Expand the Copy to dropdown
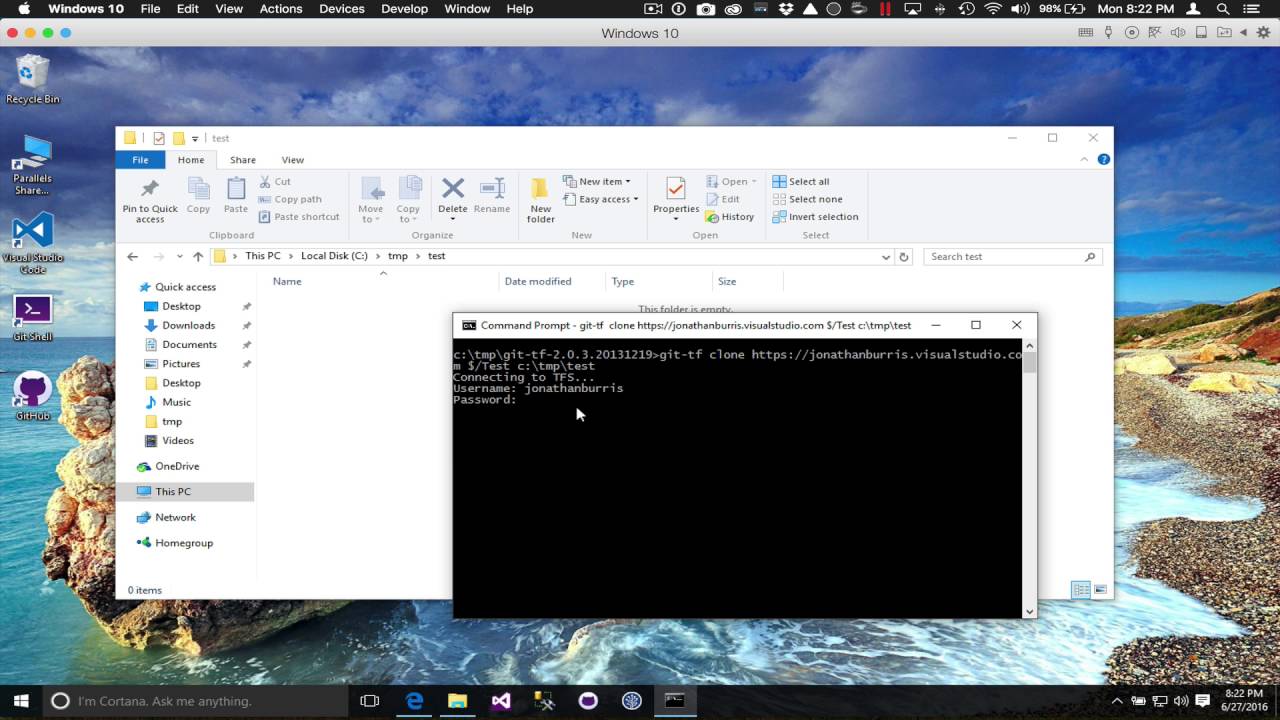The image size is (1280, 720). coord(408,214)
